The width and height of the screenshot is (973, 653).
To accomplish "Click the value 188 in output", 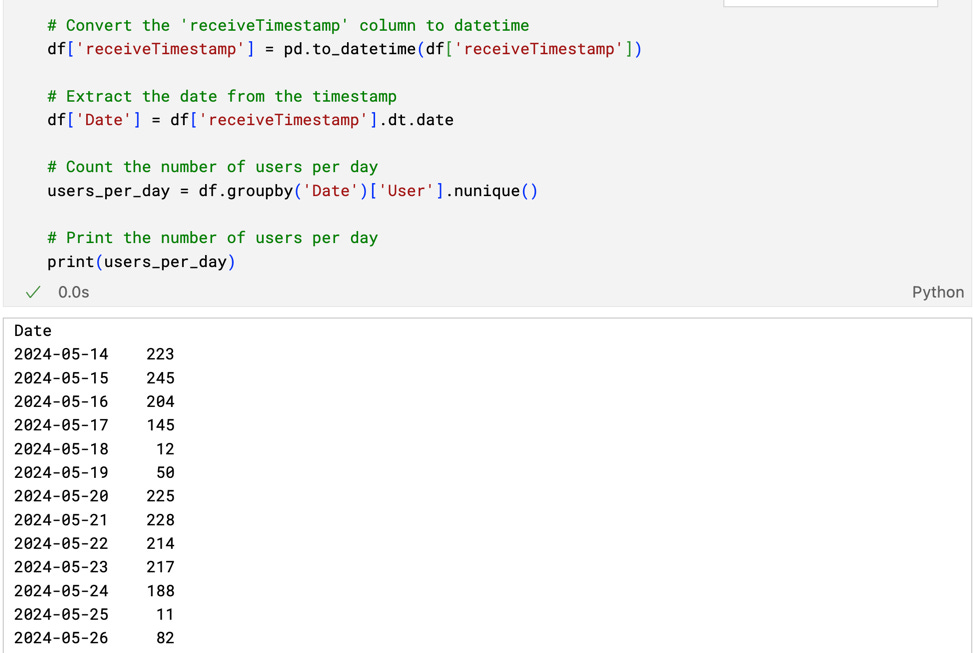I will tap(160, 591).
